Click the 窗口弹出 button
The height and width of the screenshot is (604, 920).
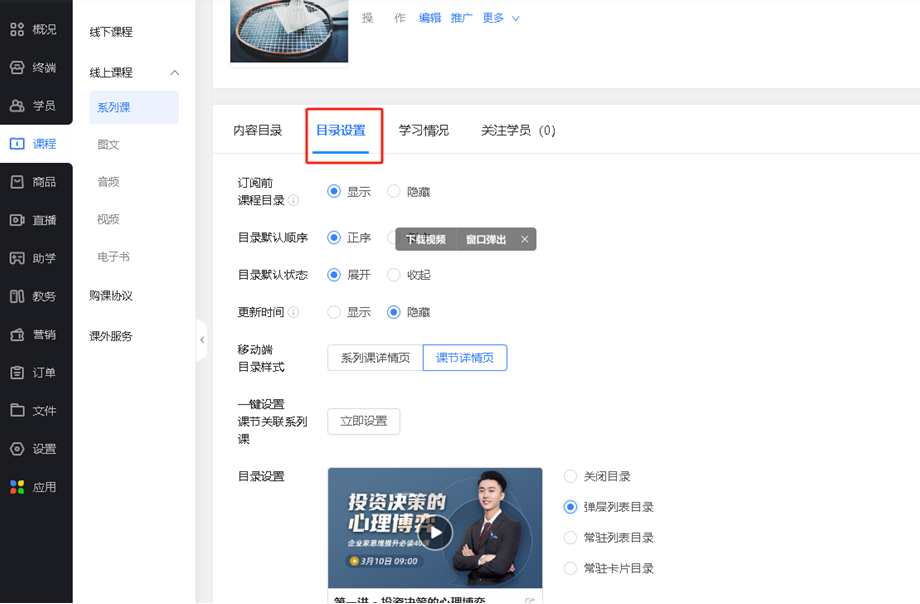click(x=486, y=239)
